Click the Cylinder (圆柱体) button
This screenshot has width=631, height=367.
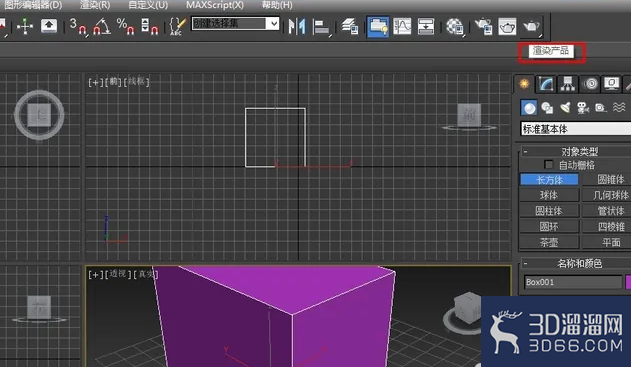(x=549, y=210)
